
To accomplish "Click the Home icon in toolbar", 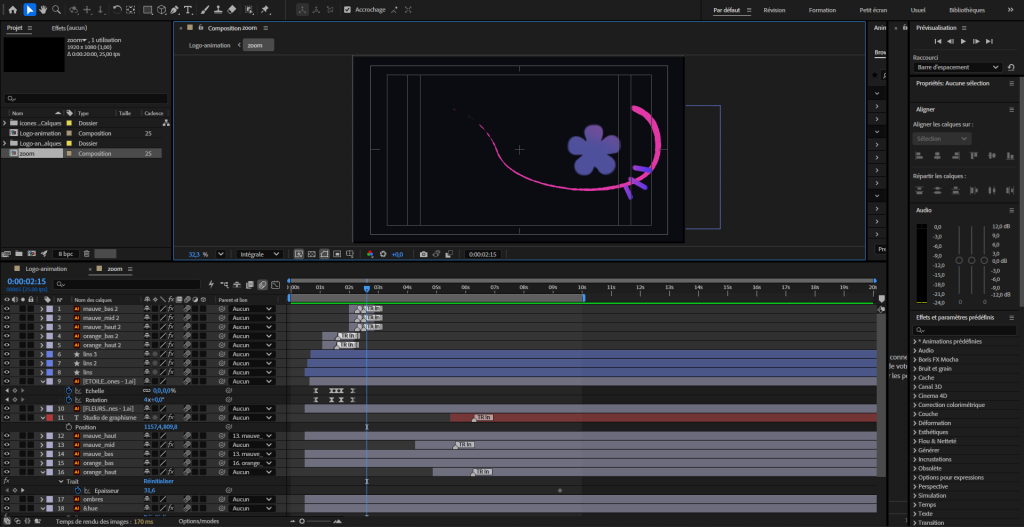I will click(12, 10).
